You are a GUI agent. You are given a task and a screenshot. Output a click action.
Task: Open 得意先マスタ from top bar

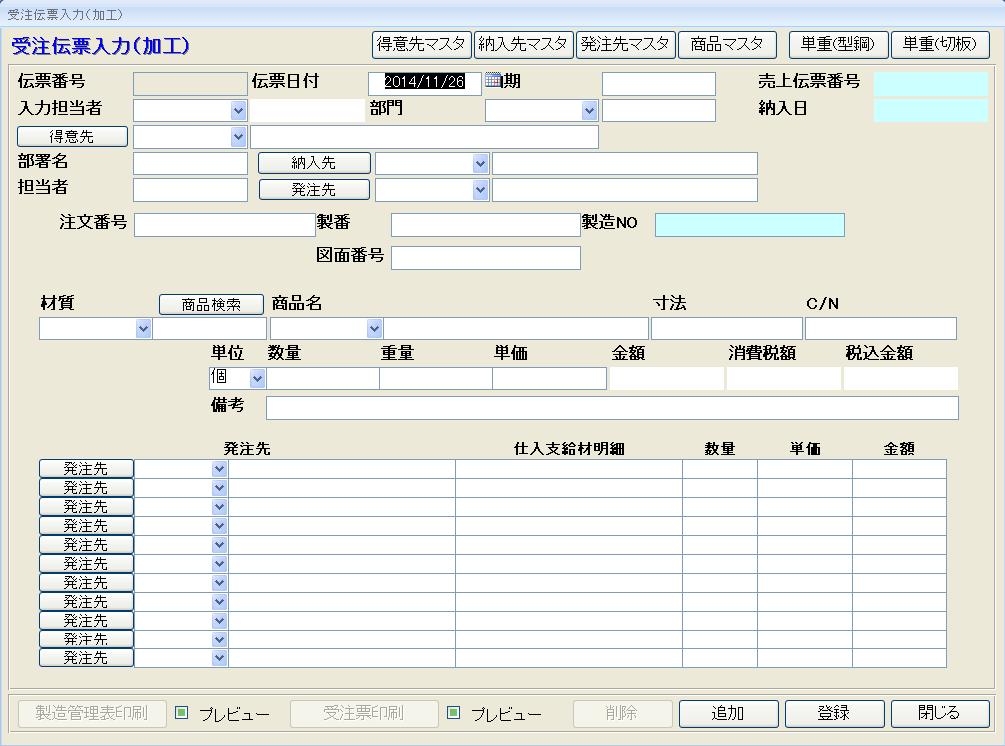[421, 45]
